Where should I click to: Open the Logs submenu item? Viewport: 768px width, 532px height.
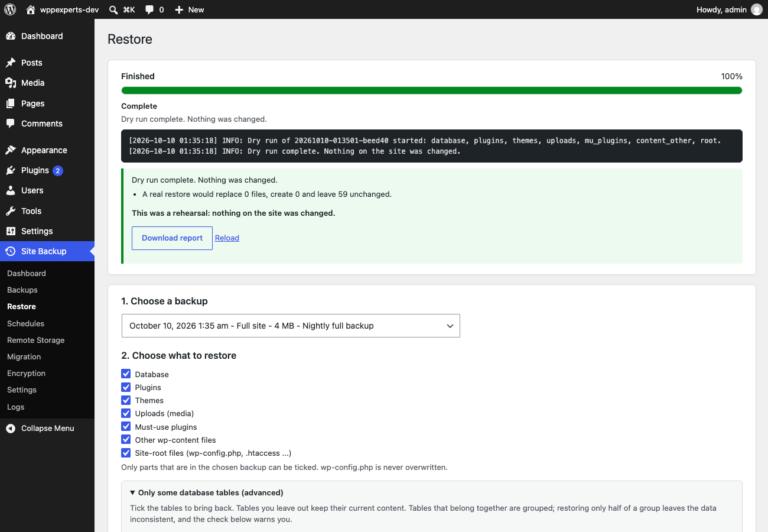16,407
